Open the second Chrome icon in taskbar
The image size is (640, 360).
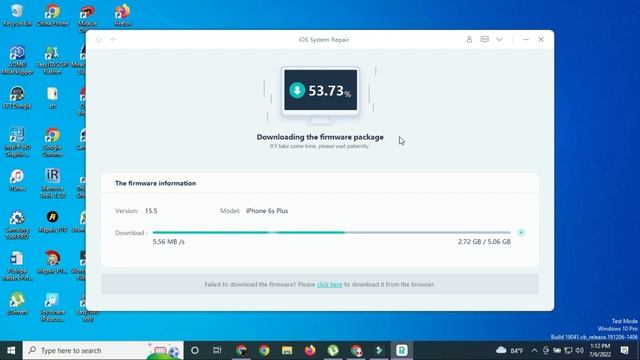[264, 351]
